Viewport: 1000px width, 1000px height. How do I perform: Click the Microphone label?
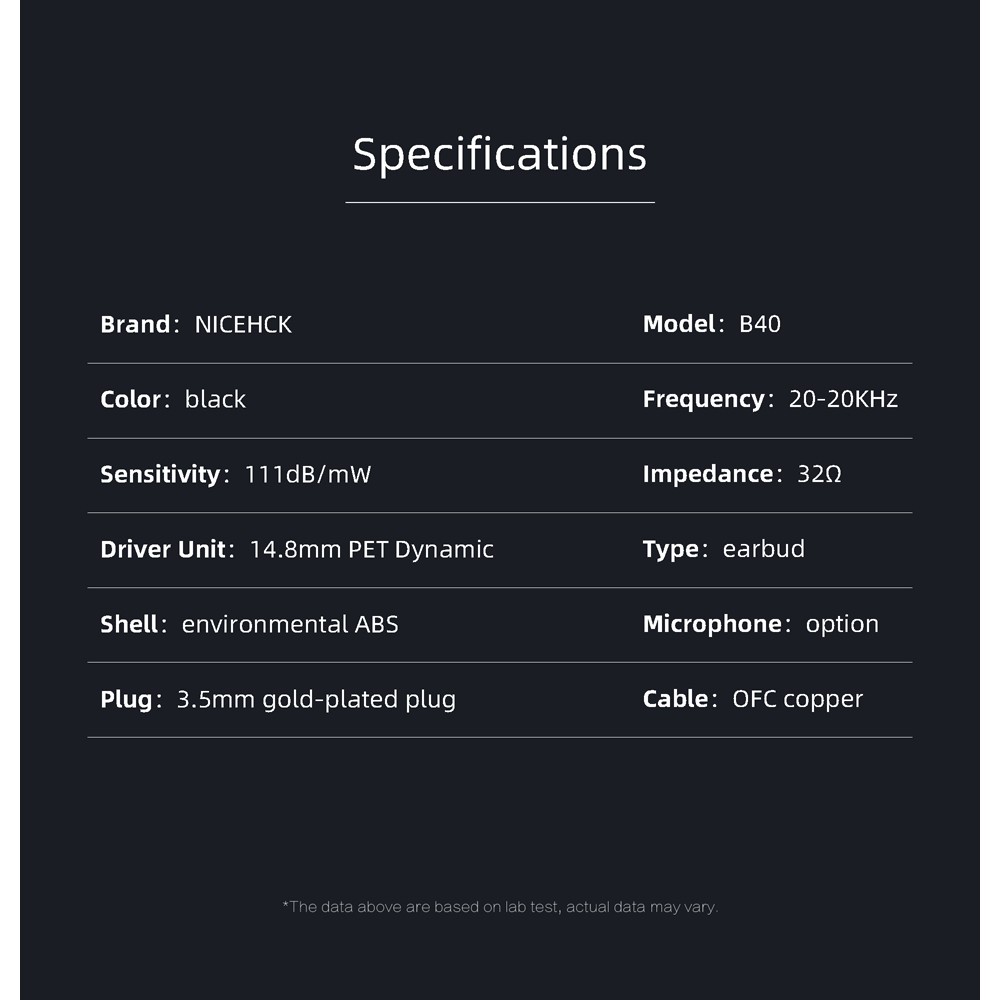click(712, 624)
